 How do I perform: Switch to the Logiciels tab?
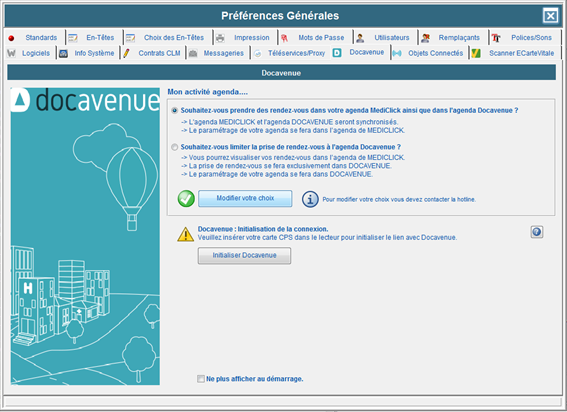pyautogui.click(x=36, y=53)
